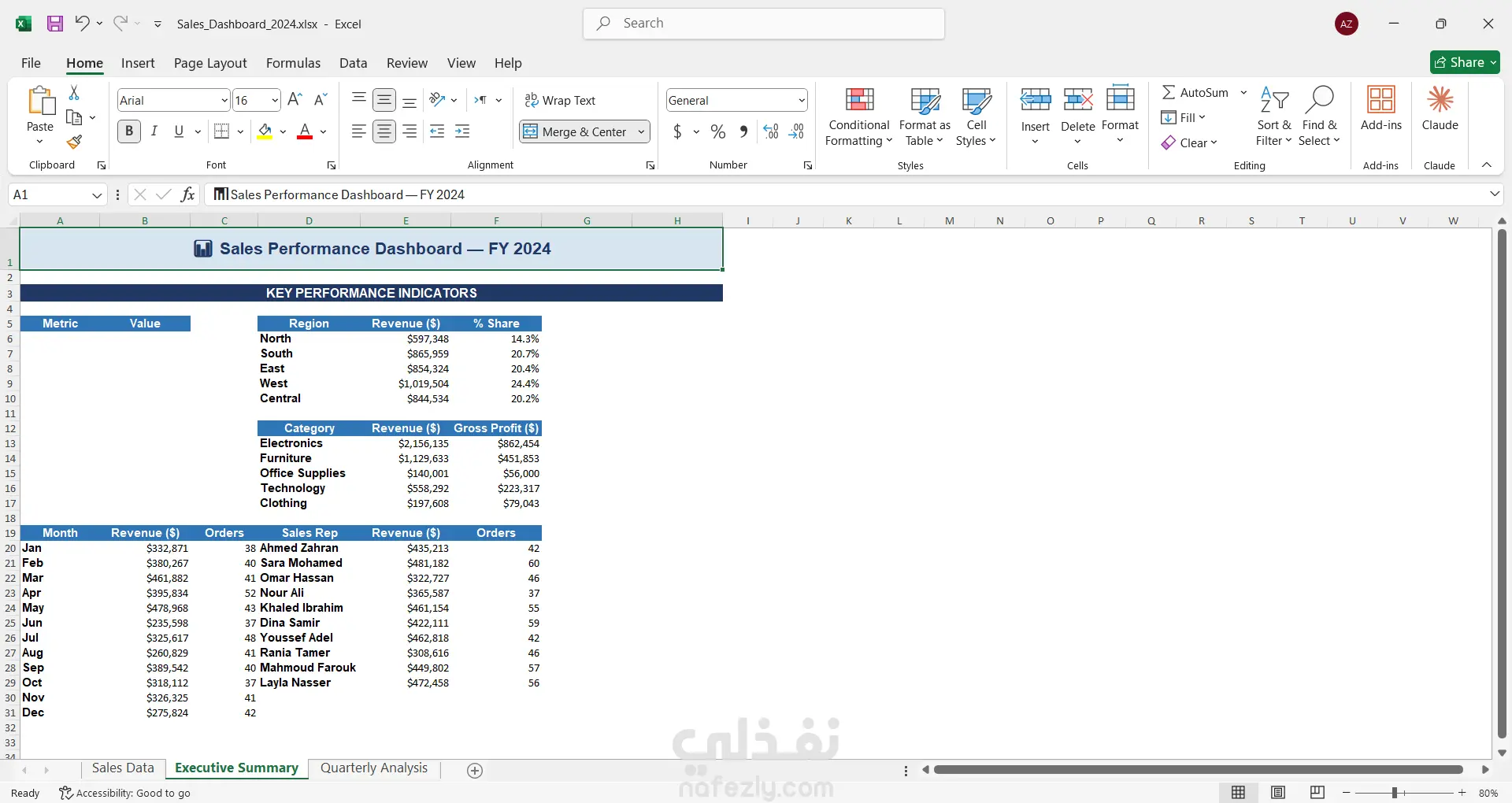Click the Decrease Indent icon
The width and height of the screenshot is (1512, 803).
pos(437,131)
